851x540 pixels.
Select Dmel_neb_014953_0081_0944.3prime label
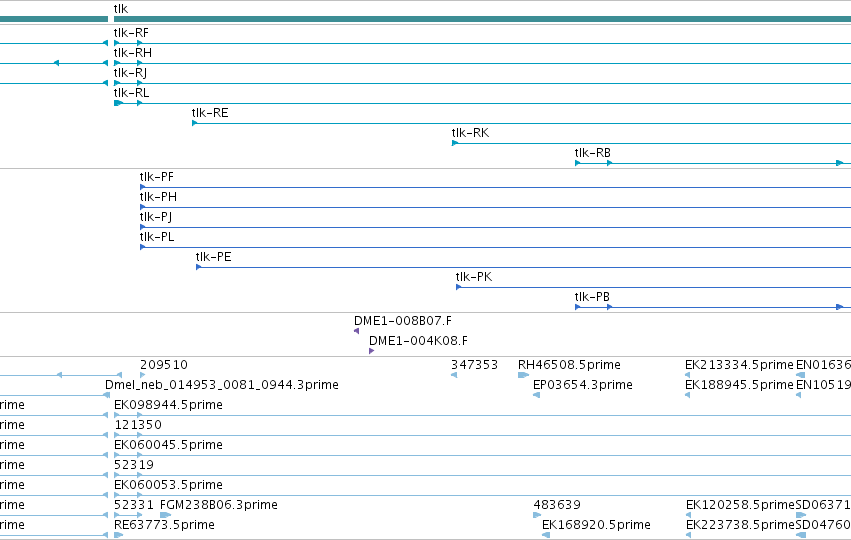coord(221,386)
